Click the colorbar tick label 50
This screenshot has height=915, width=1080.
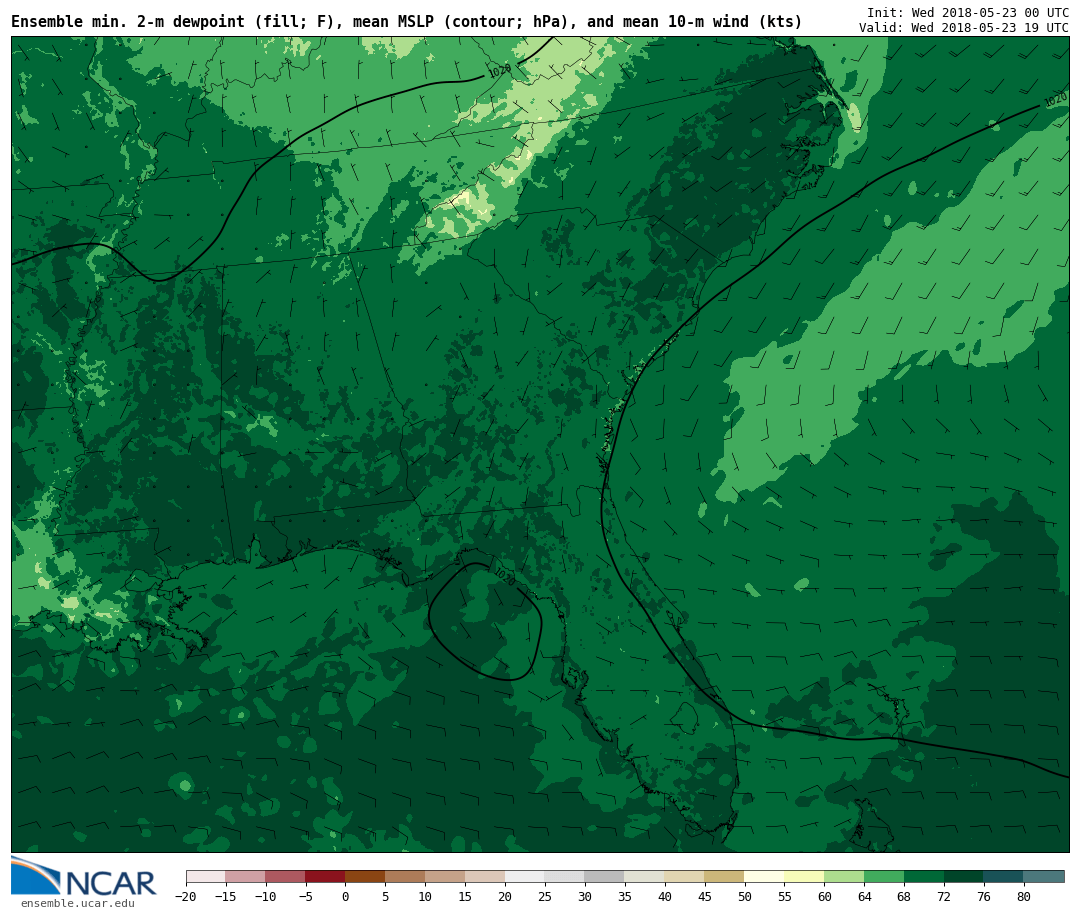click(x=745, y=896)
